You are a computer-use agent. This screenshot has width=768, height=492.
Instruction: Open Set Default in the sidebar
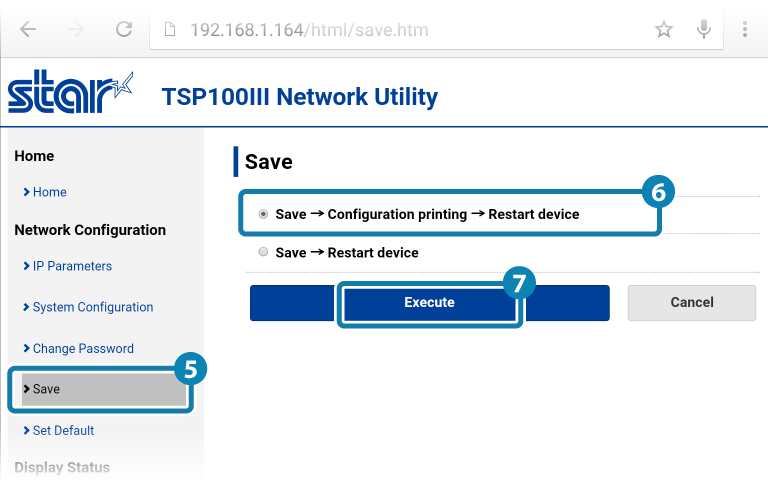coord(63,430)
